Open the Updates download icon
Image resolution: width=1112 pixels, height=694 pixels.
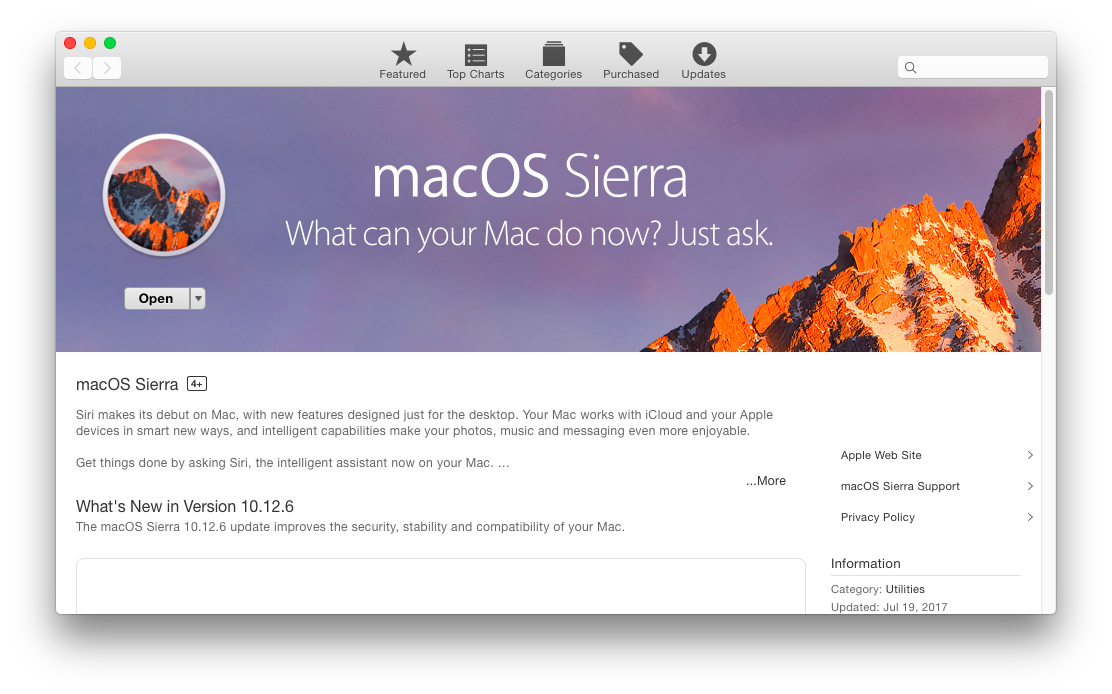[x=704, y=54]
